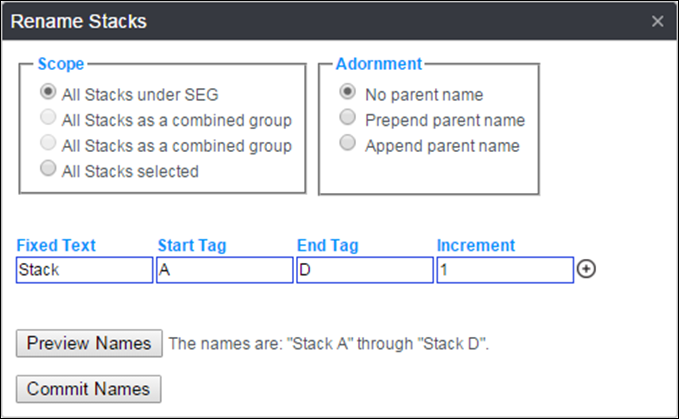
Task: Choose Prepend parent name option
Action: [347, 119]
